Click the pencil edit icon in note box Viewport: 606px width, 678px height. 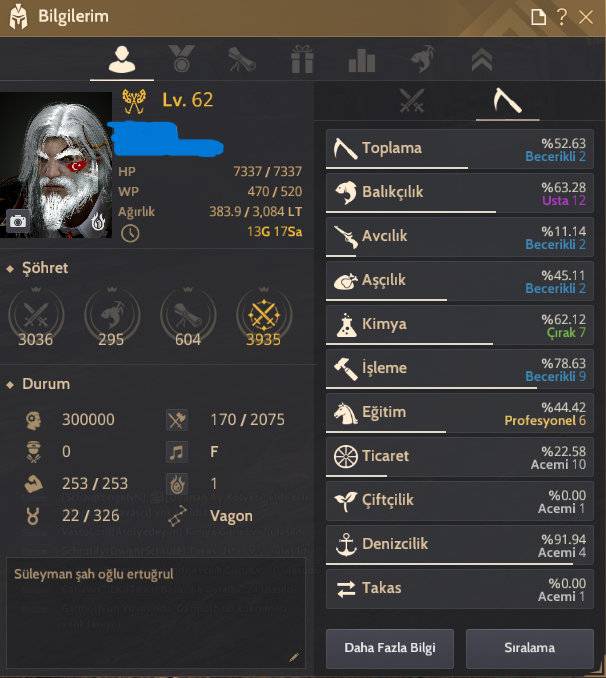point(294,658)
